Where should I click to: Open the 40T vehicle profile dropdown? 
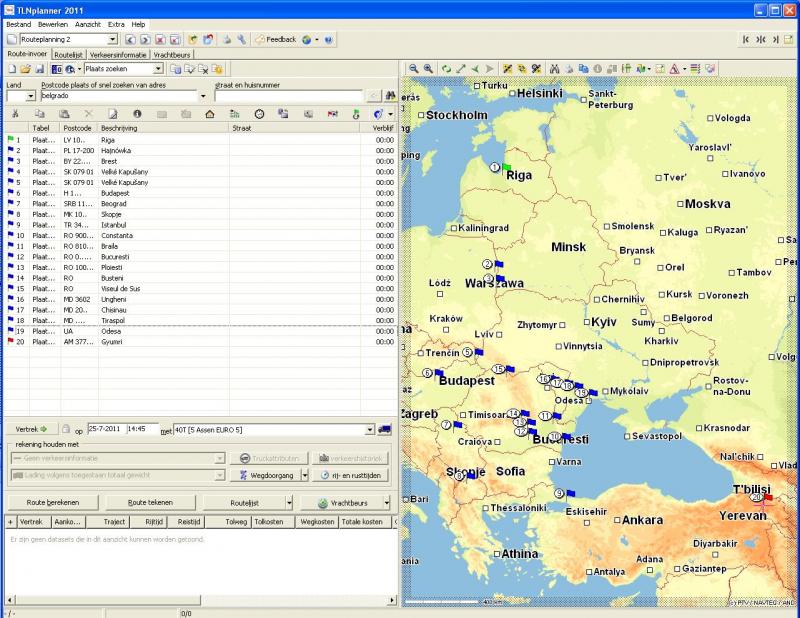[370, 430]
